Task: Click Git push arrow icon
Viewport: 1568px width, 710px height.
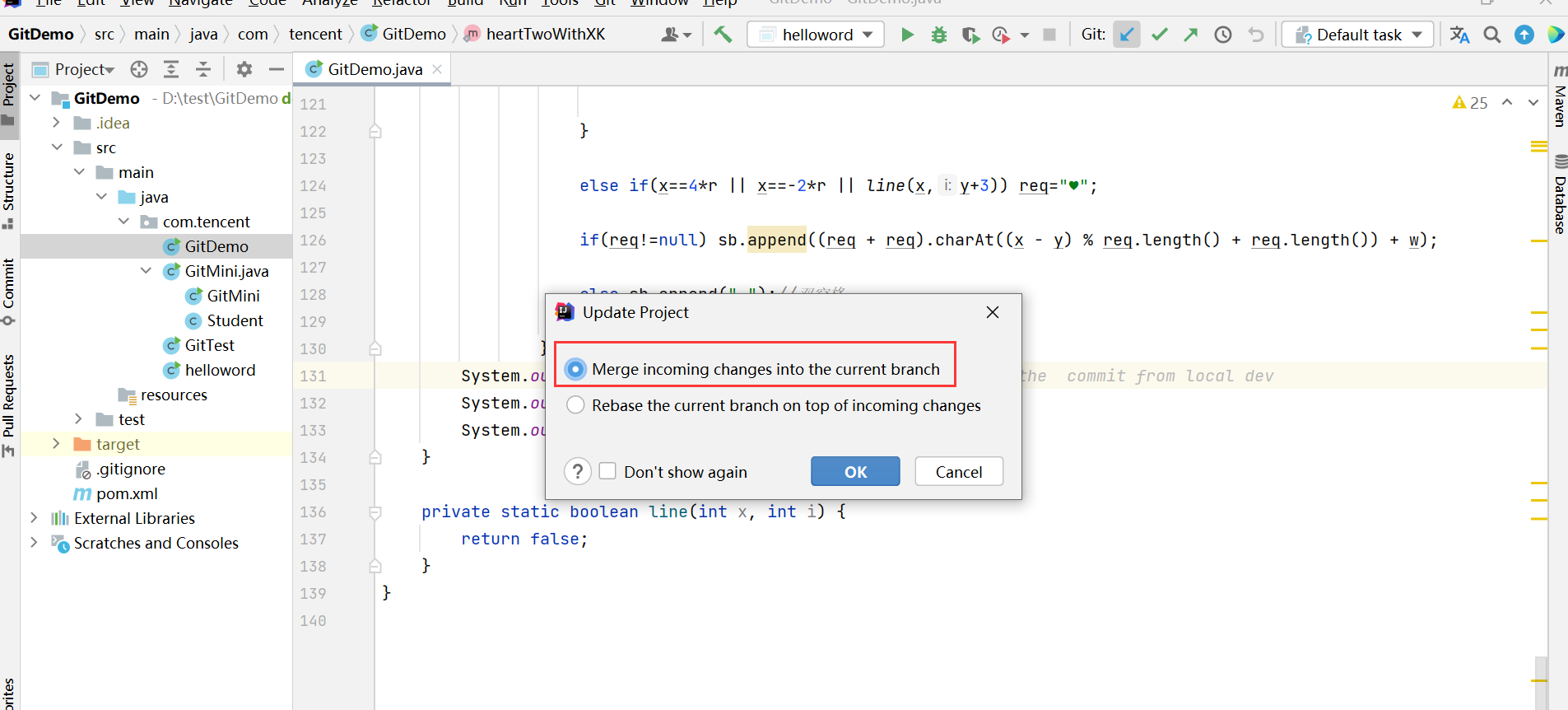Action: click(1191, 35)
